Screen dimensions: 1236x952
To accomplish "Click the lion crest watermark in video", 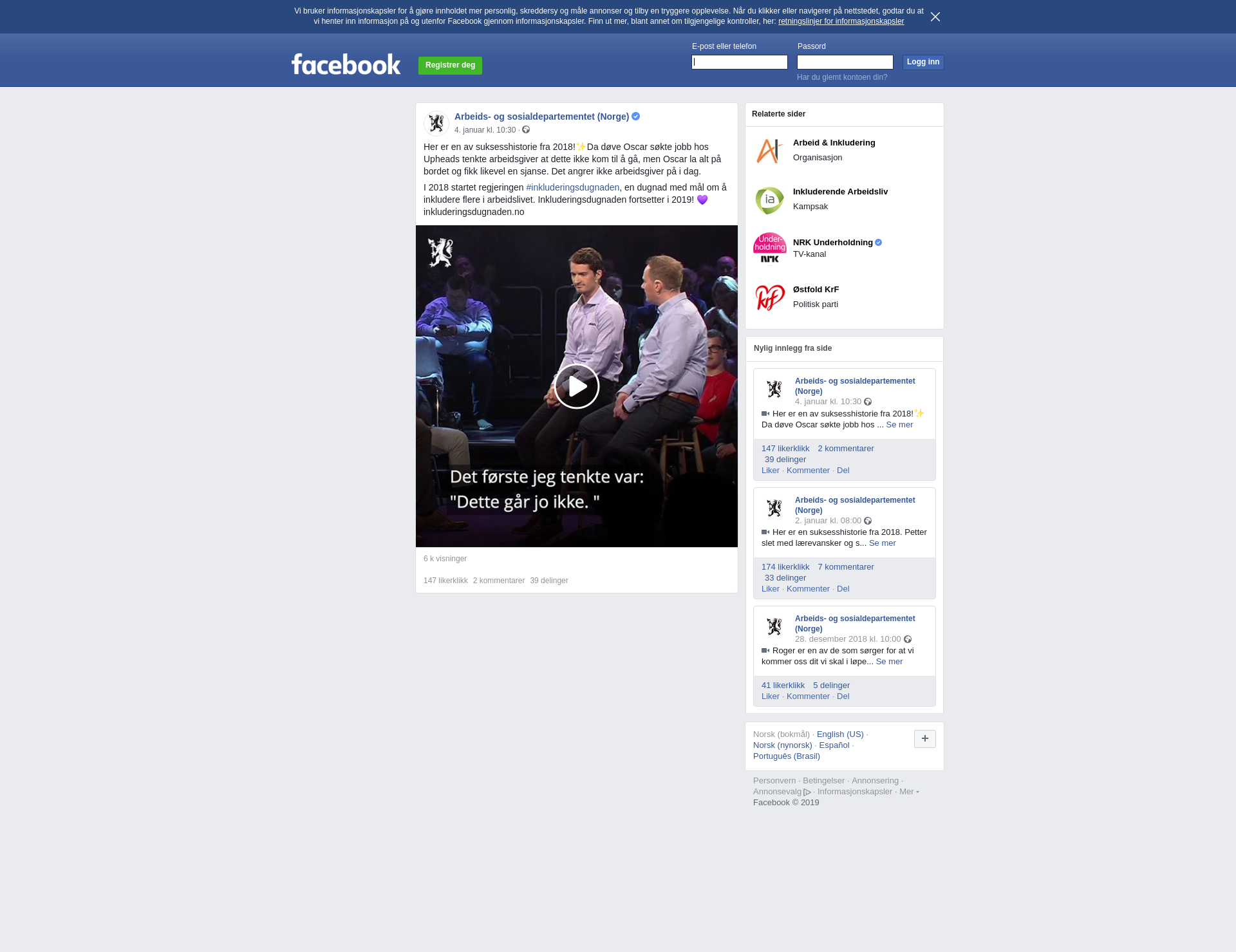I will 441,252.
